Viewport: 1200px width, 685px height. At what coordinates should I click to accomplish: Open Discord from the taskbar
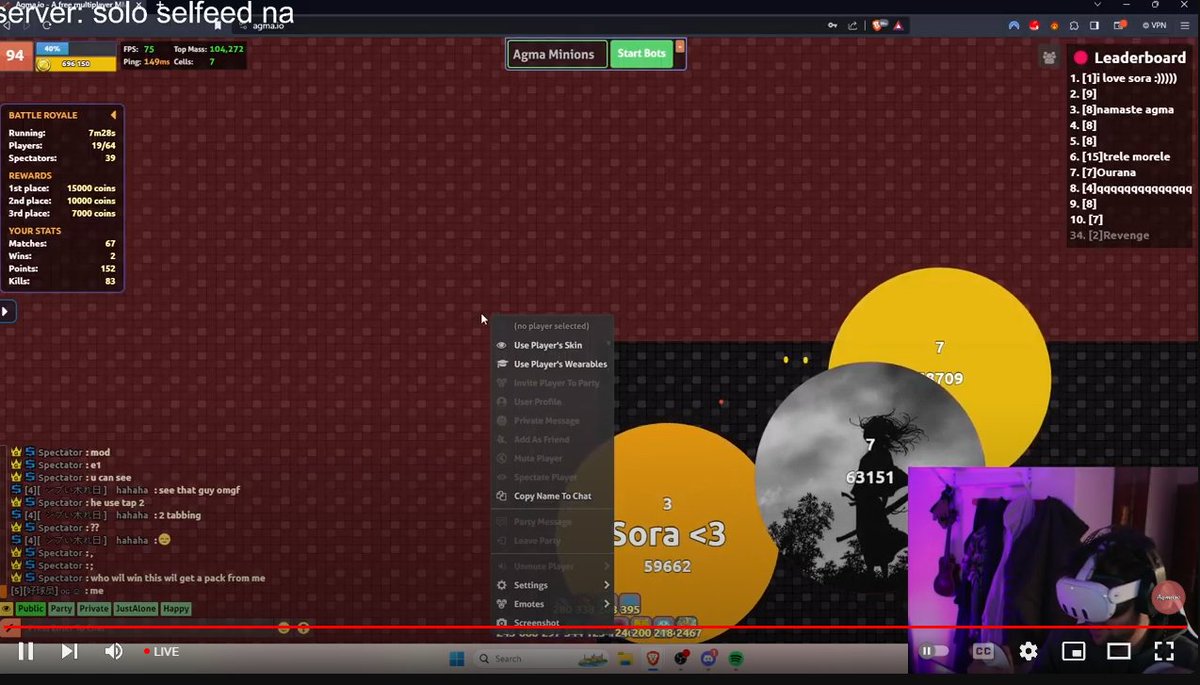[709, 658]
